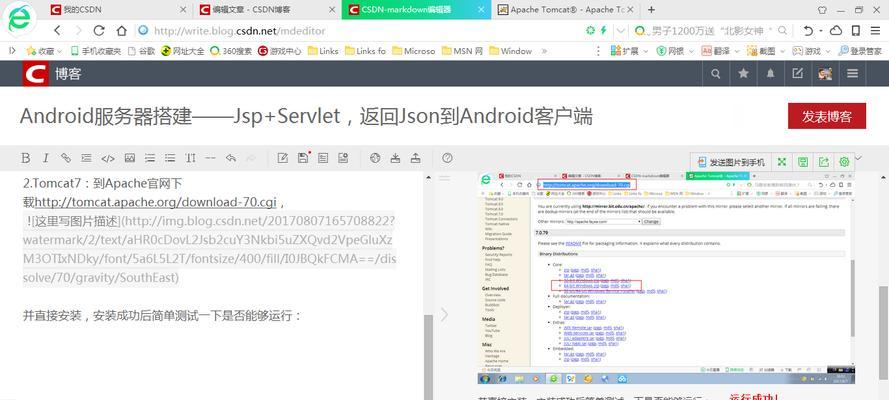The width and height of the screenshot is (889, 400).
Task: Open the user avatar in CSDN header
Action: 825,74
